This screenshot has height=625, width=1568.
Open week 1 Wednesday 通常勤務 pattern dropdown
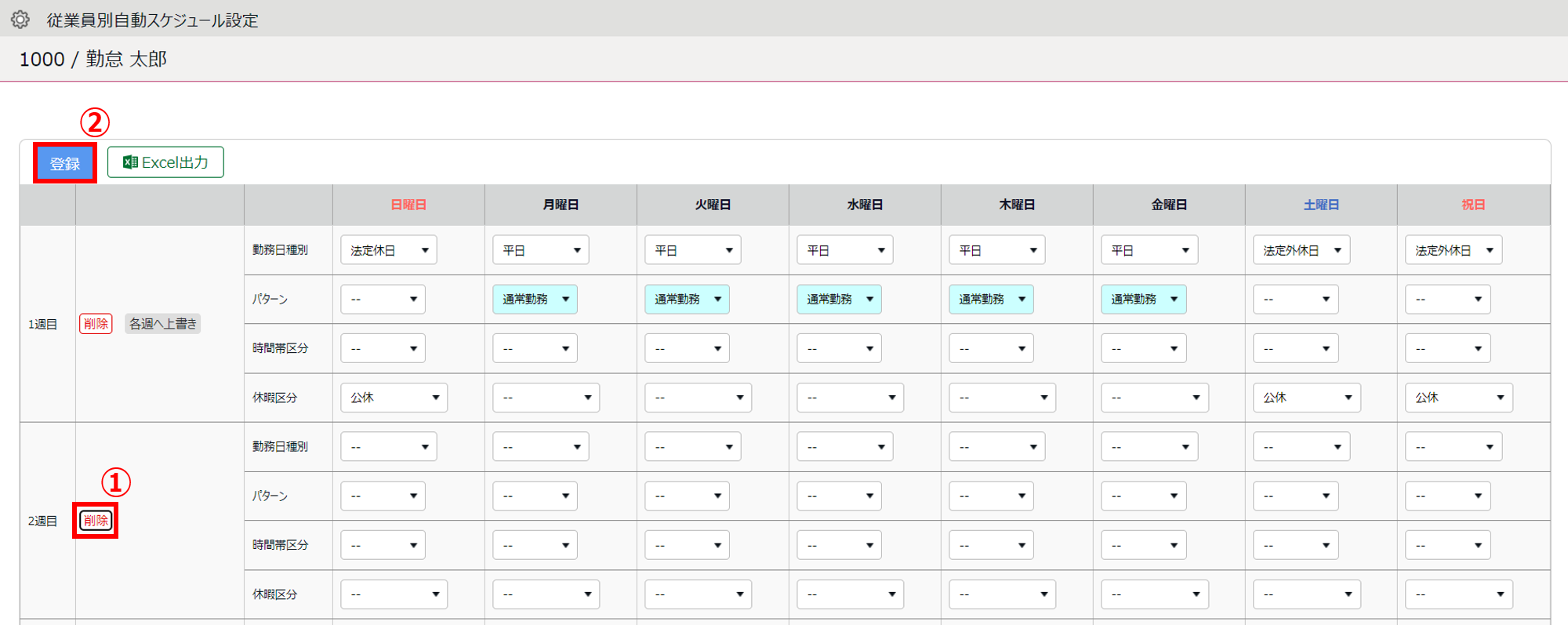pyautogui.click(x=839, y=300)
